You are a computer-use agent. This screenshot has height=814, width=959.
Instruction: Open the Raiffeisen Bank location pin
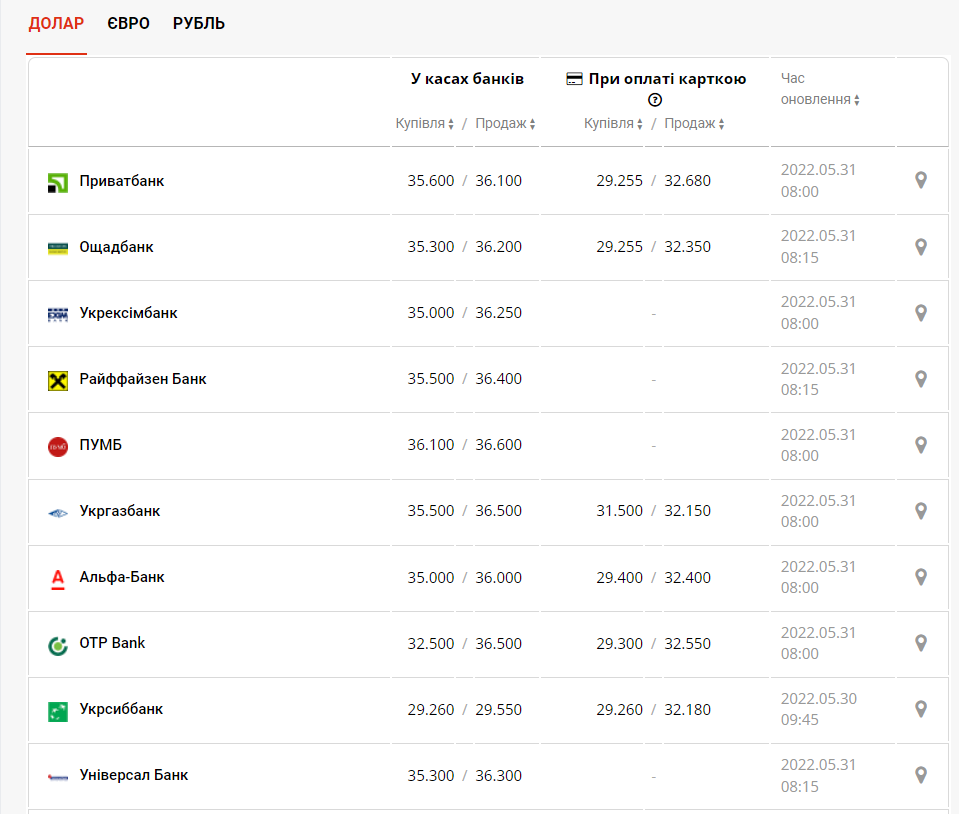coord(921,379)
